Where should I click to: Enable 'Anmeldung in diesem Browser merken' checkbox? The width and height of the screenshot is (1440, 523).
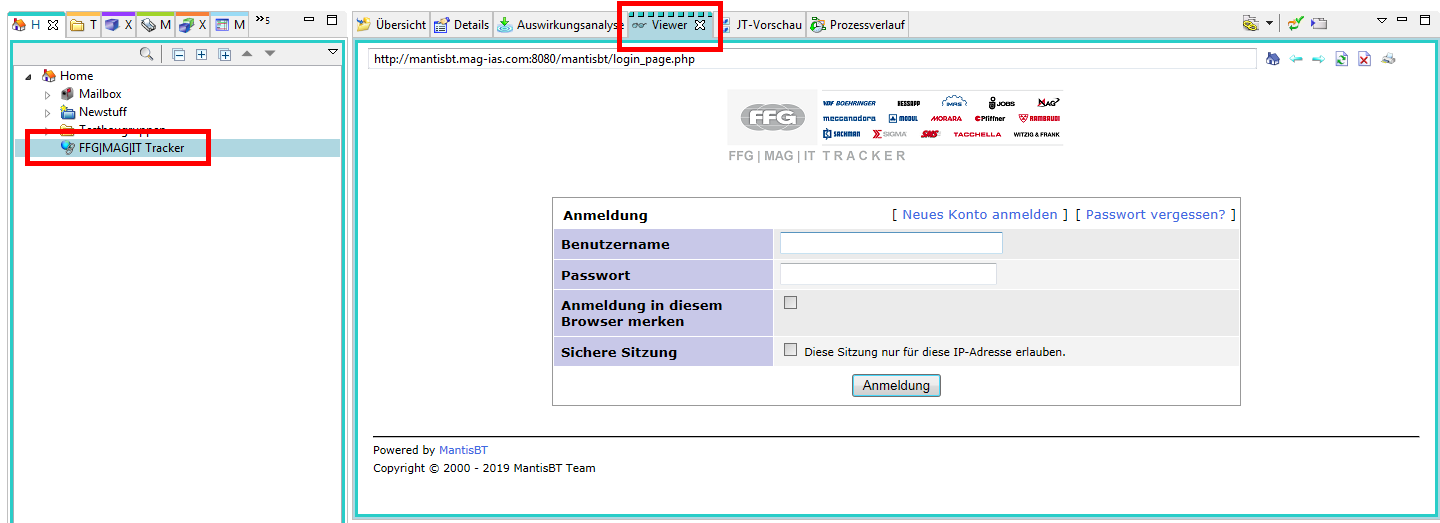tap(790, 303)
